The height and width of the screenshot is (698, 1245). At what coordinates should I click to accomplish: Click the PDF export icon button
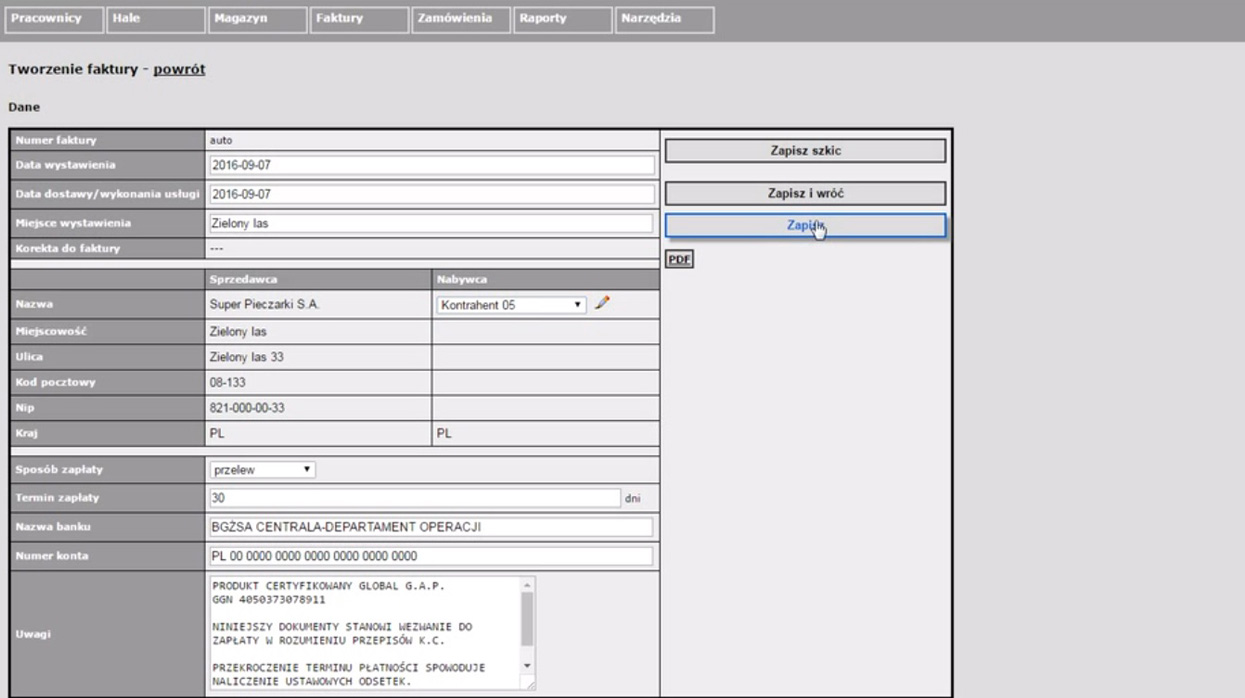pyautogui.click(x=679, y=260)
